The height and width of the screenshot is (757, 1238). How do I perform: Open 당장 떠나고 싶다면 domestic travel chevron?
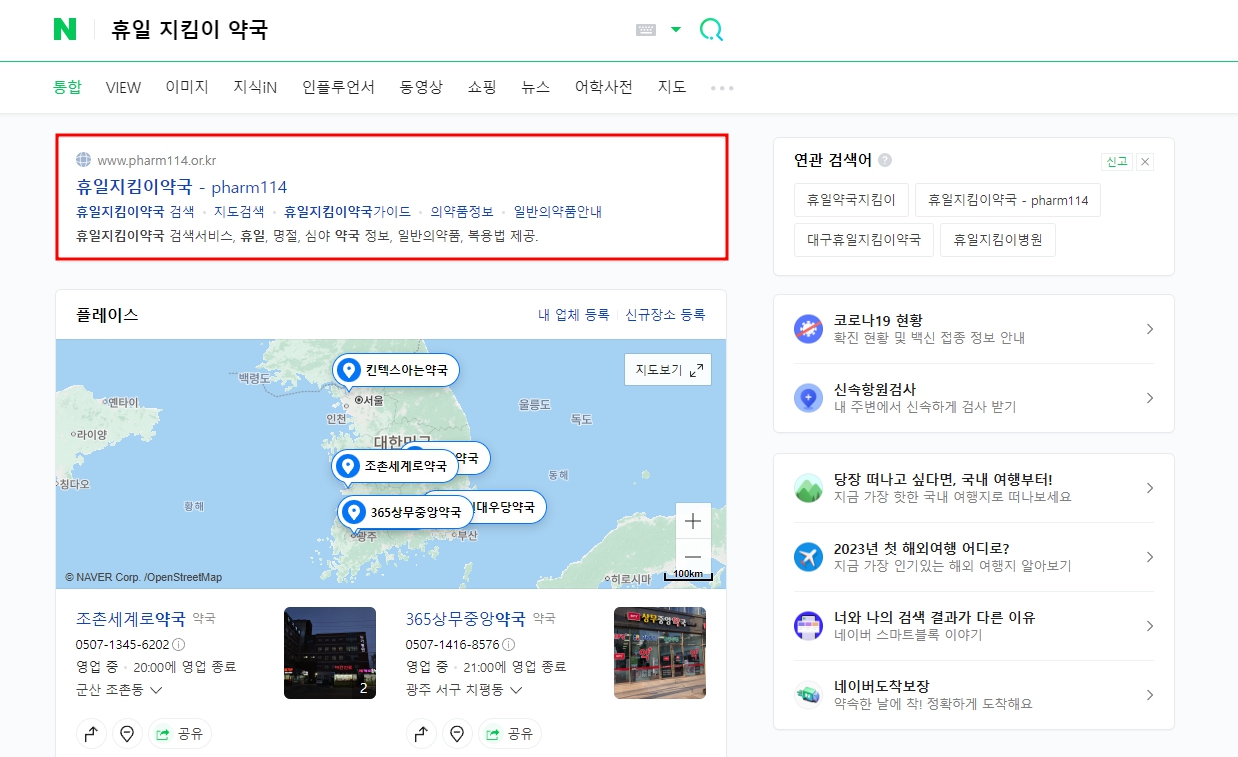coord(1150,488)
